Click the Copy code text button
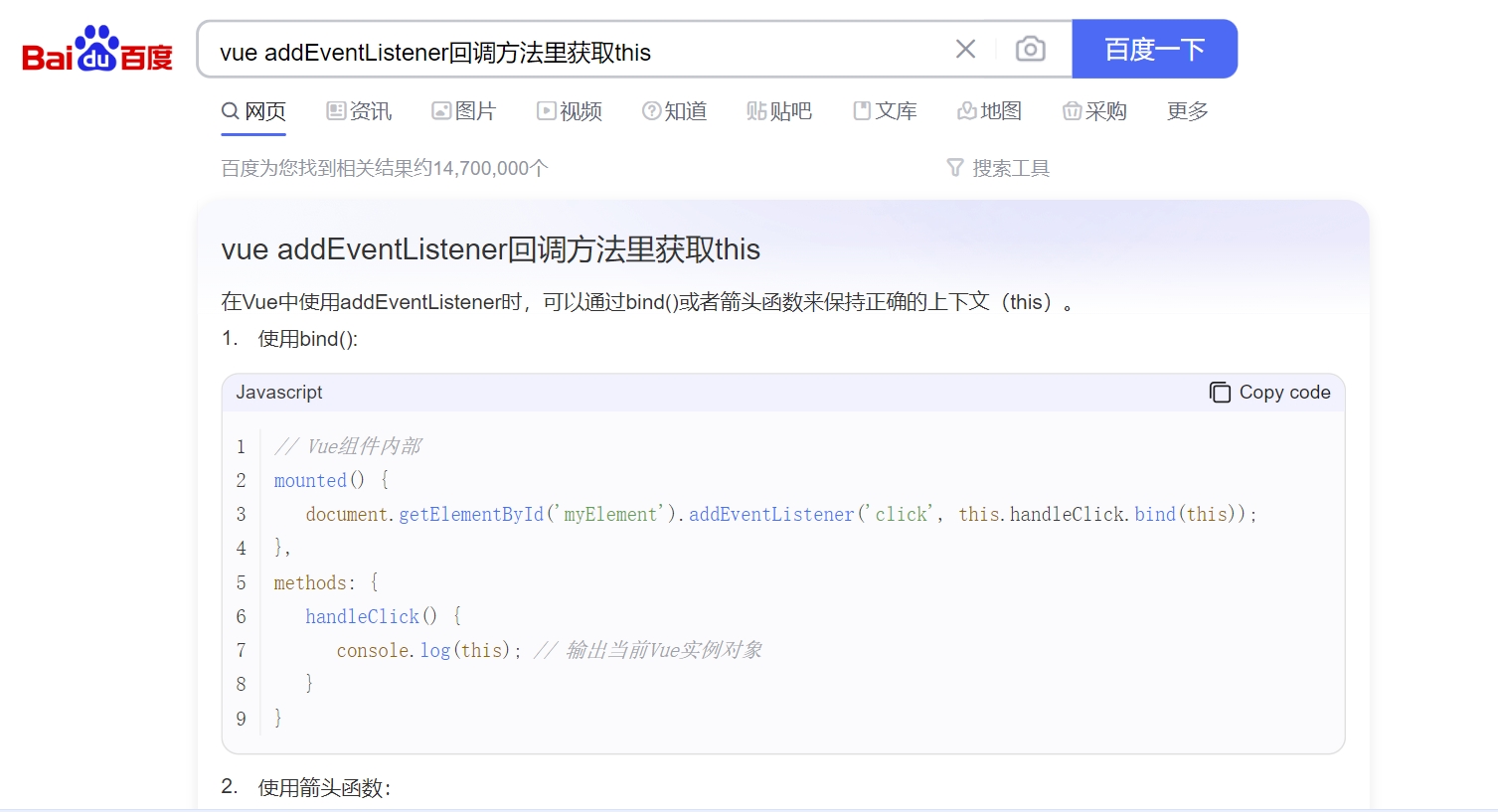 tap(1284, 393)
